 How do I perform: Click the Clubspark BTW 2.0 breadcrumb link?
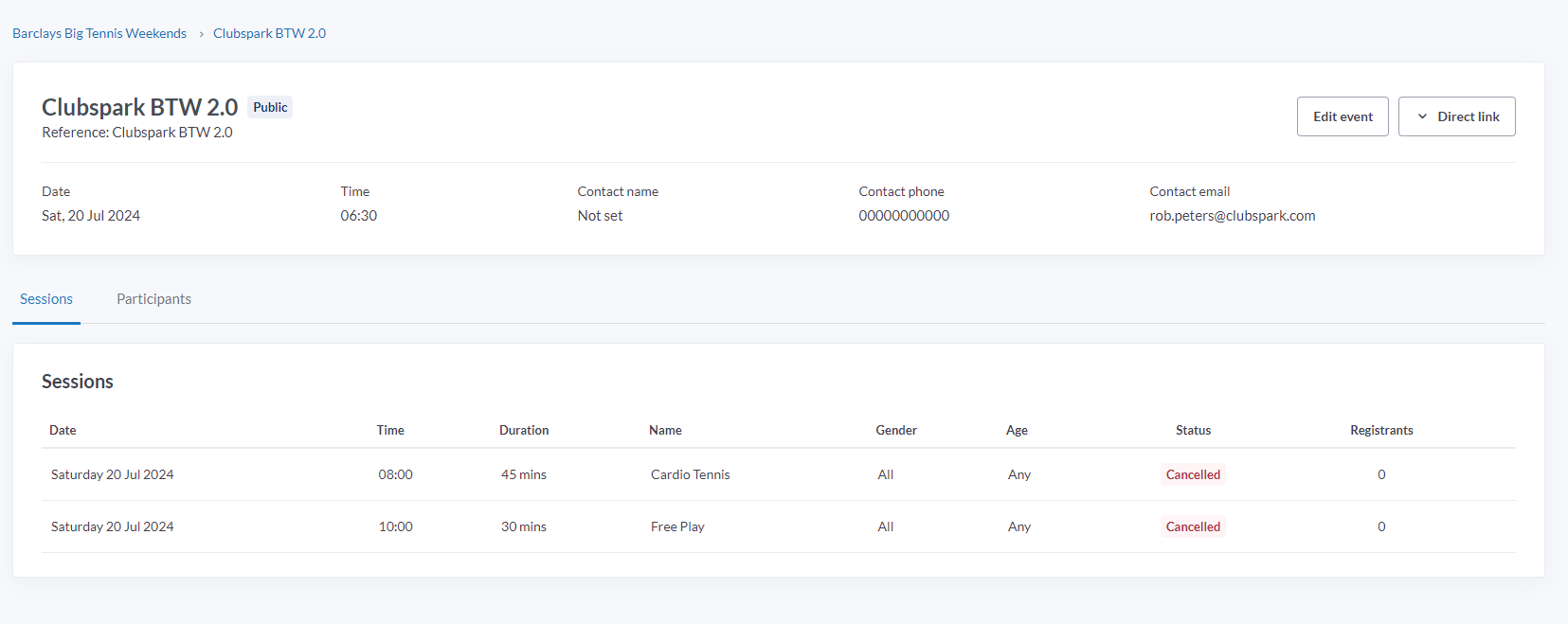pyautogui.click(x=269, y=33)
